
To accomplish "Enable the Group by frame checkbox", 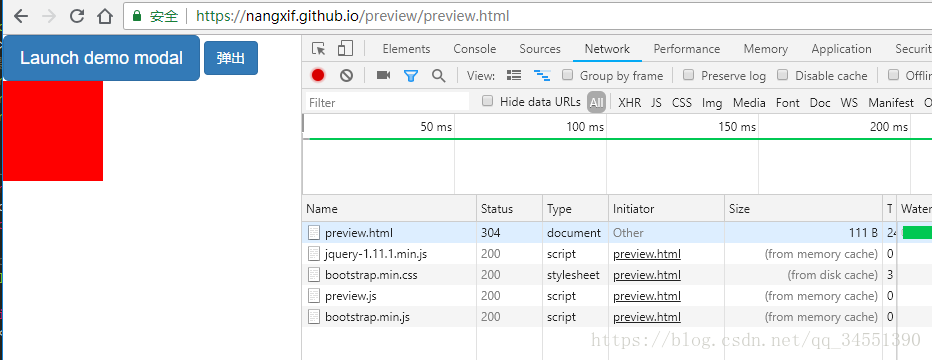I will point(568,75).
